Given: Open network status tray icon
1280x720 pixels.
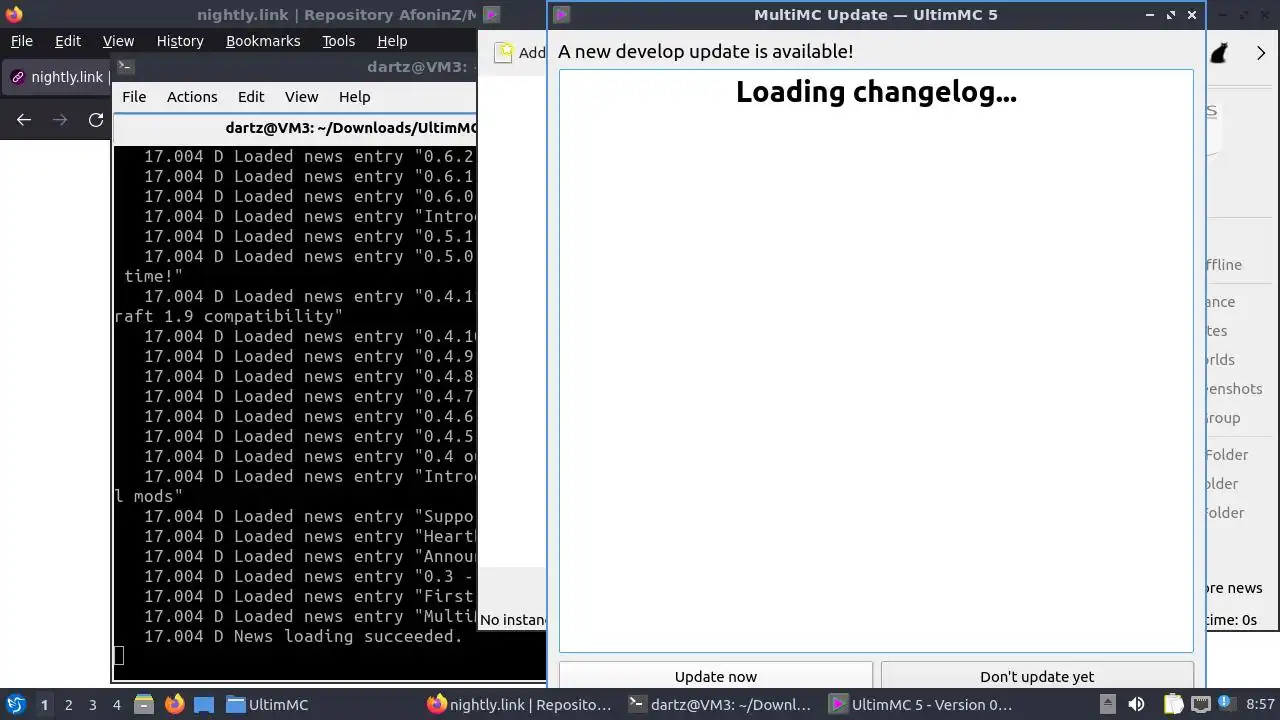Looking at the screenshot, I should coord(1201,704).
